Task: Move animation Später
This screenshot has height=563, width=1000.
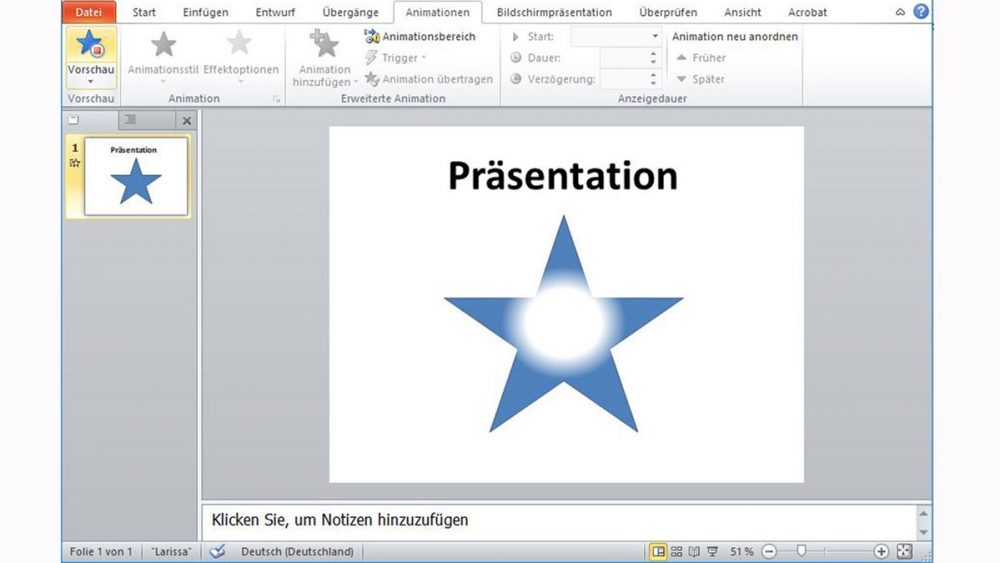Action: click(x=700, y=79)
